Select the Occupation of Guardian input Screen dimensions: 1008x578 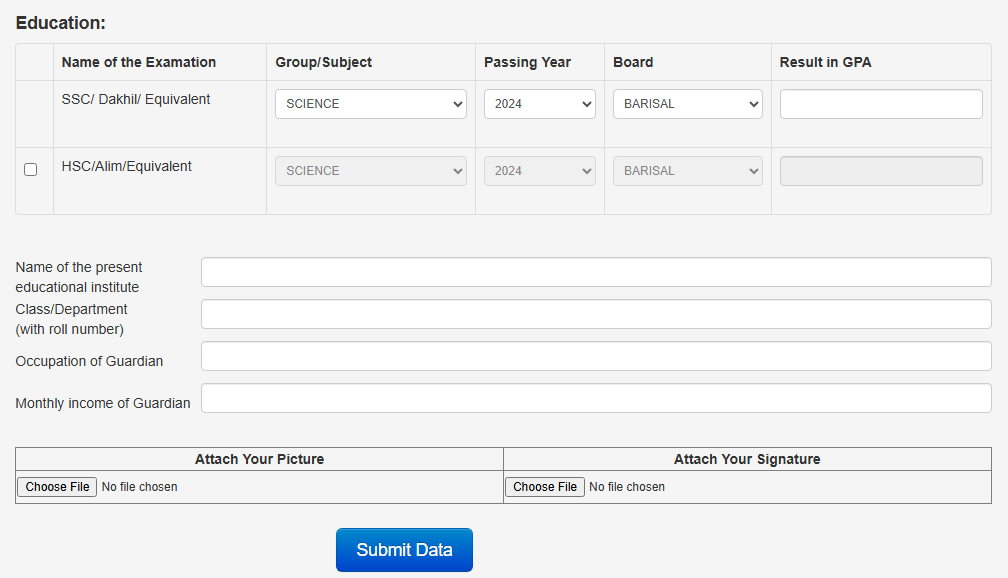coord(596,356)
